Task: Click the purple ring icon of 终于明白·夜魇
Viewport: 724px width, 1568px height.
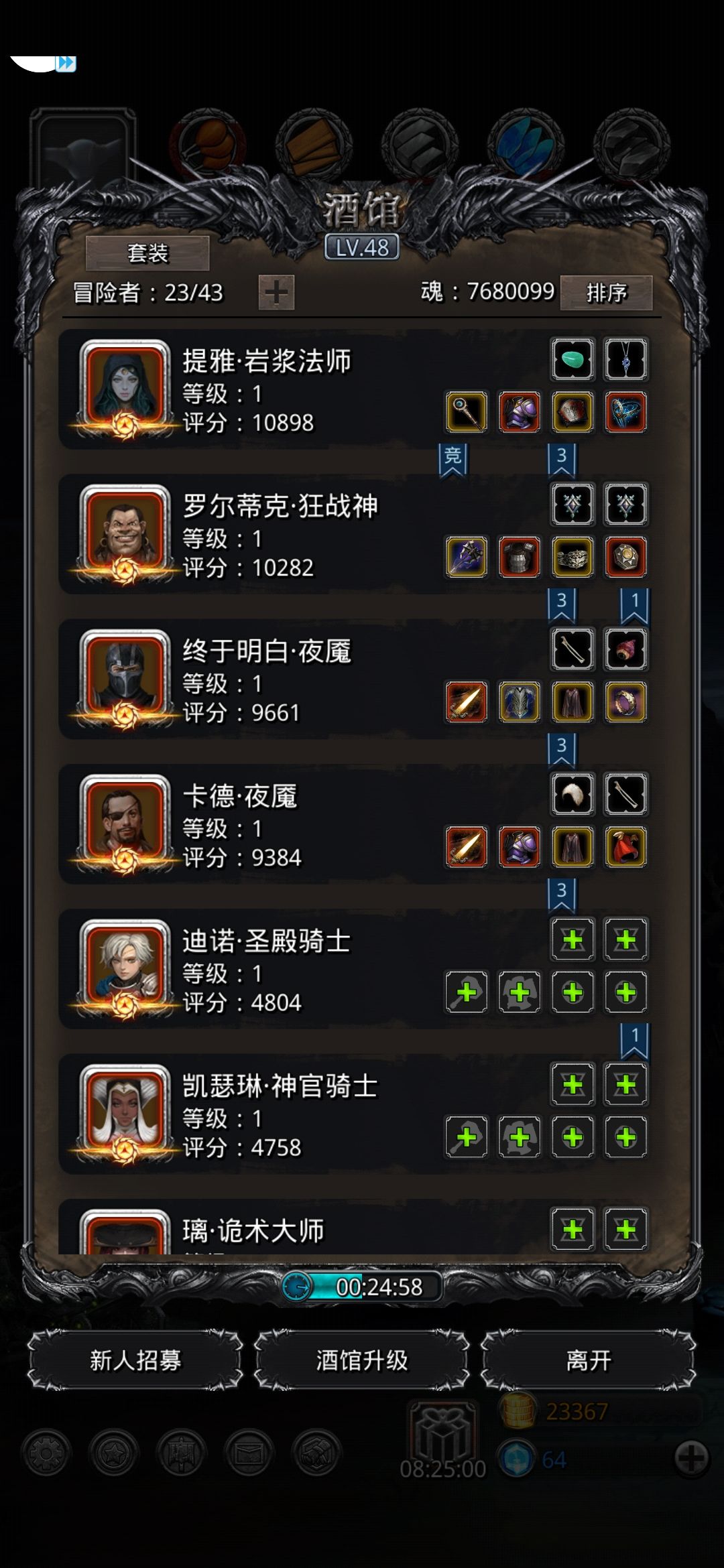Action: [625, 702]
